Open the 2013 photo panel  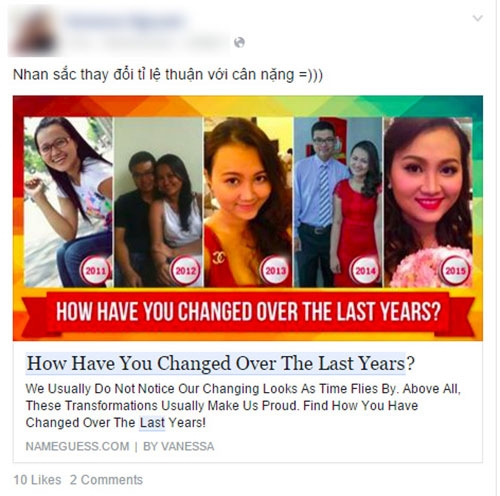coord(248,202)
